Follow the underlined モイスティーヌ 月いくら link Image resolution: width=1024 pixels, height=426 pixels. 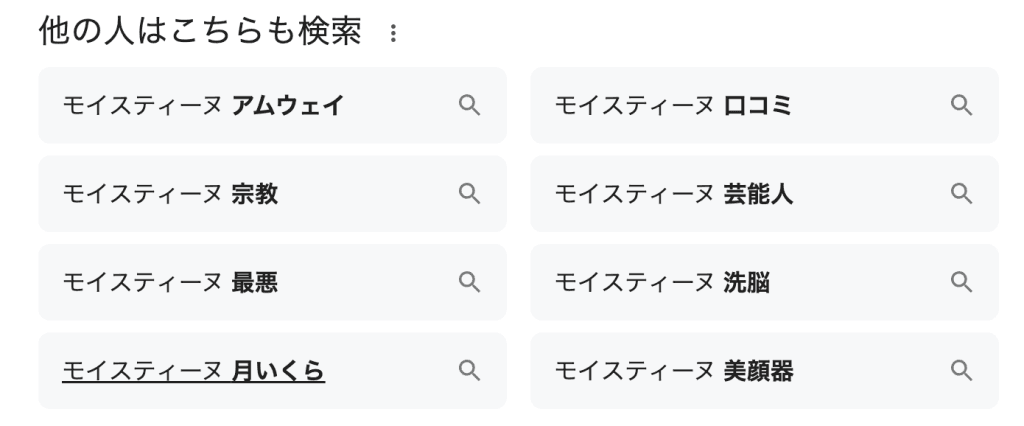pyautogui.click(x=193, y=371)
